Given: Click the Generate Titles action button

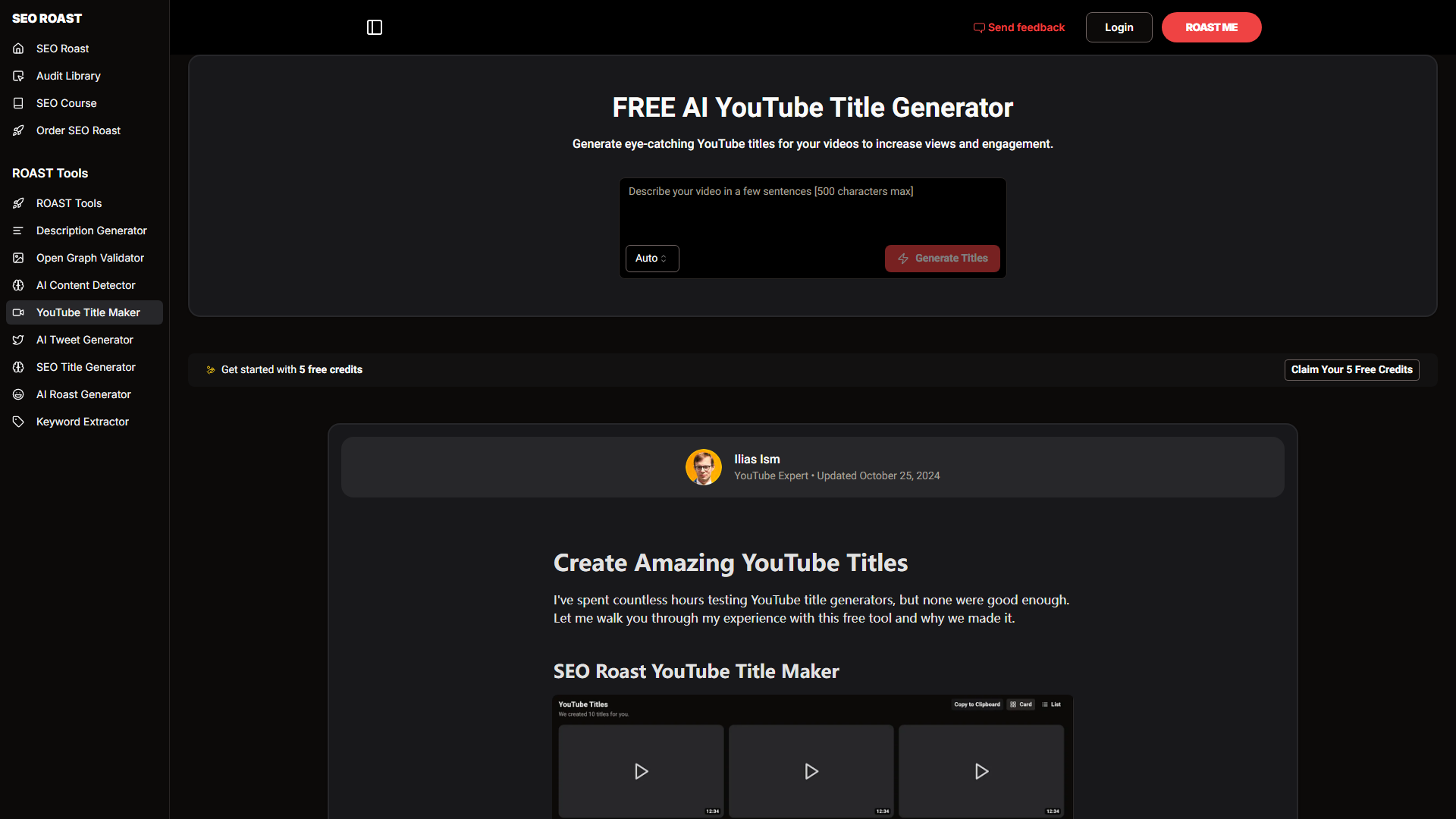Looking at the screenshot, I should point(942,258).
